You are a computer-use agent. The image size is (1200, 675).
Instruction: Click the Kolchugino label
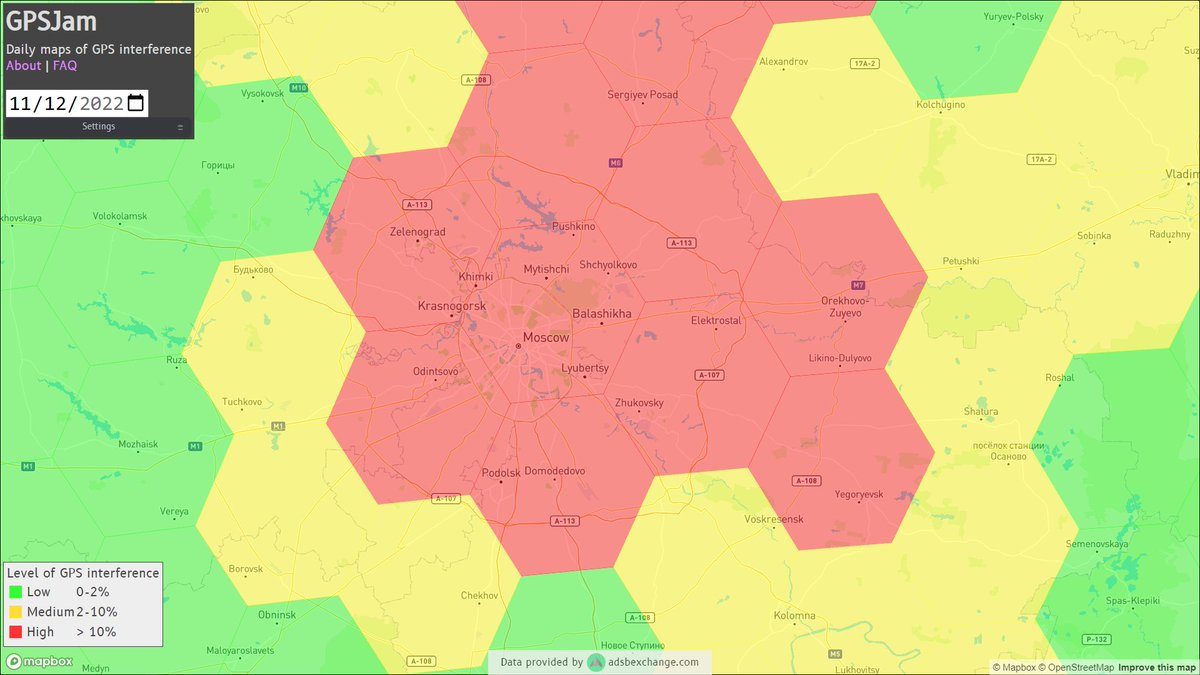click(x=941, y=105)
